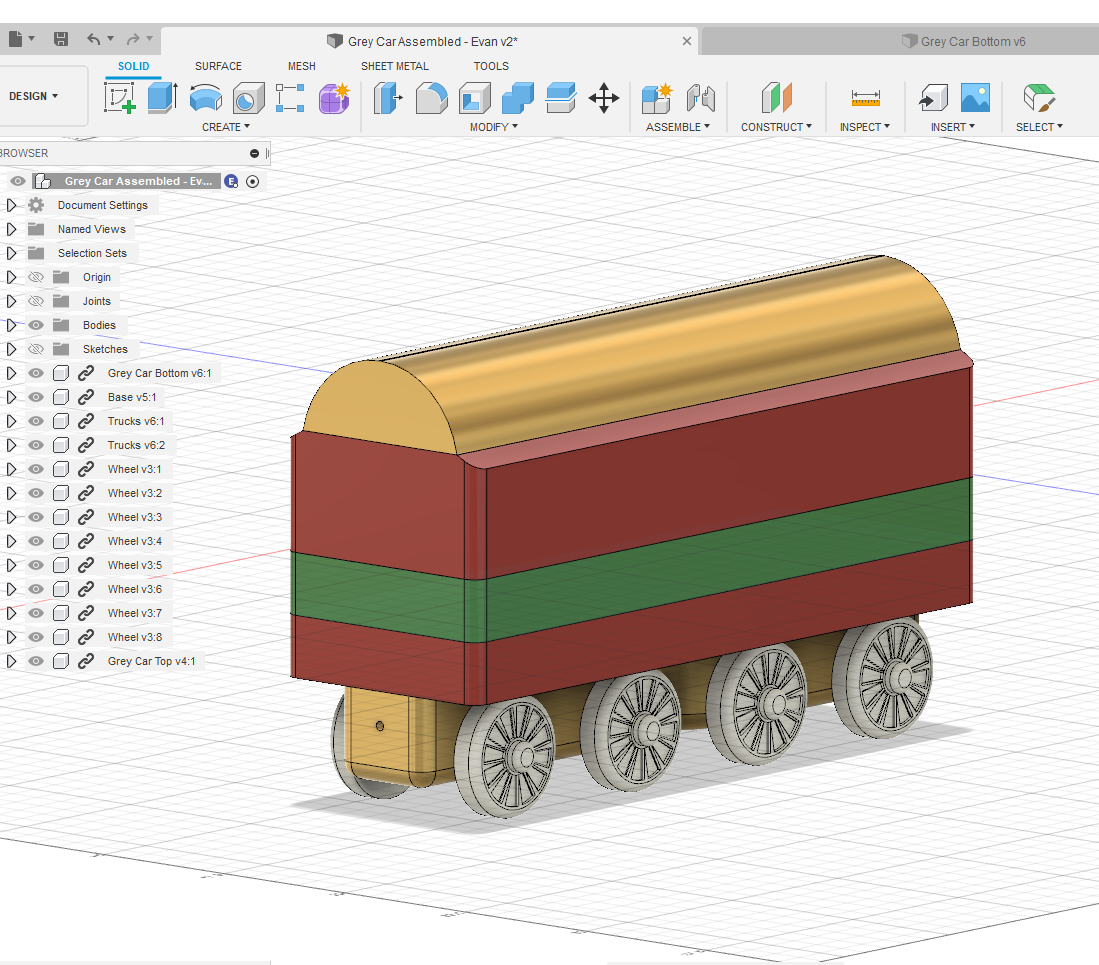Open the DESIGN workspace dropdown
Image resolution: width=1099 pixels, height=965 pixels.
click(34, 96)
